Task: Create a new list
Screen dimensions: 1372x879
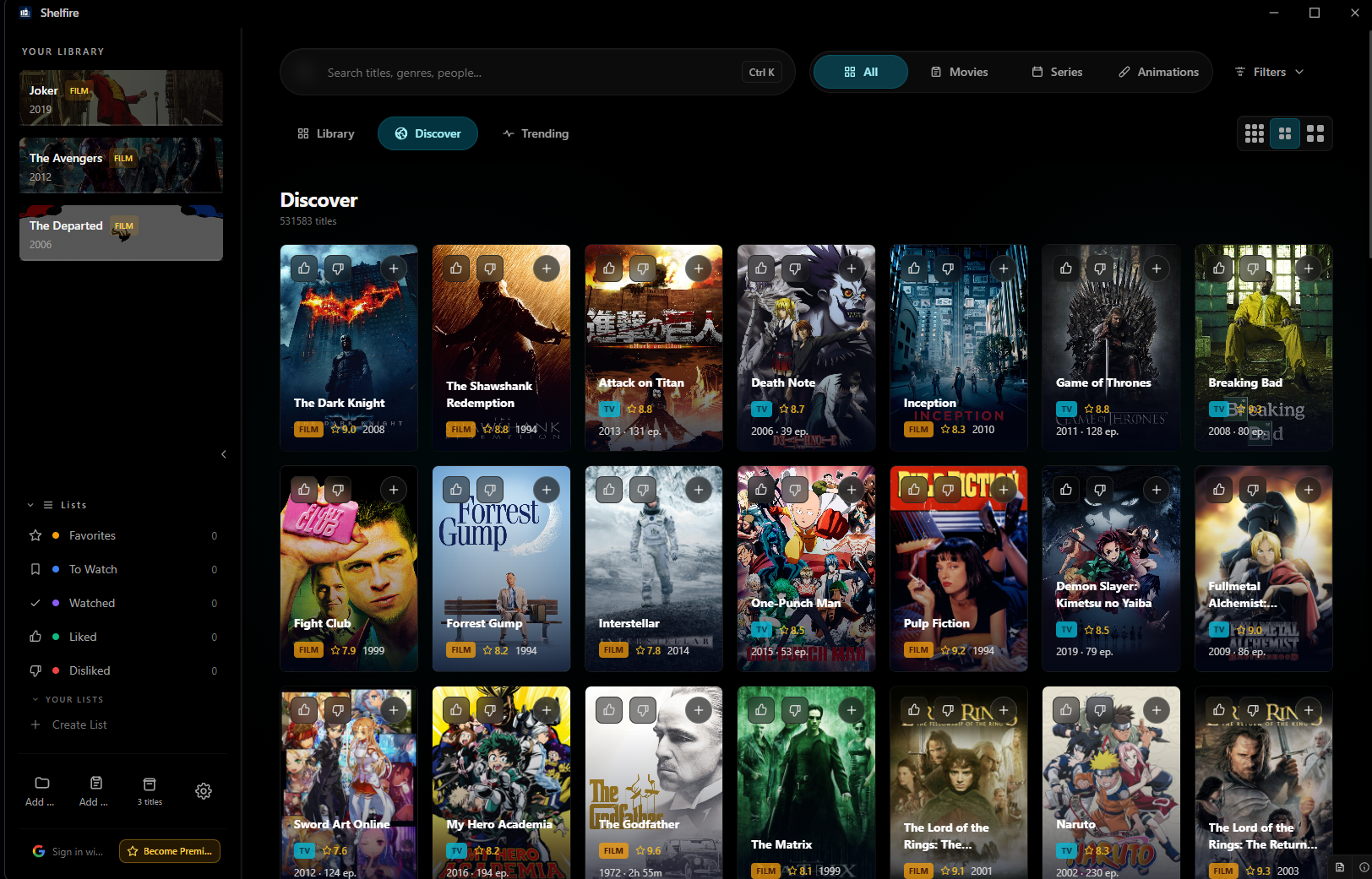Action: coord(69,724)
